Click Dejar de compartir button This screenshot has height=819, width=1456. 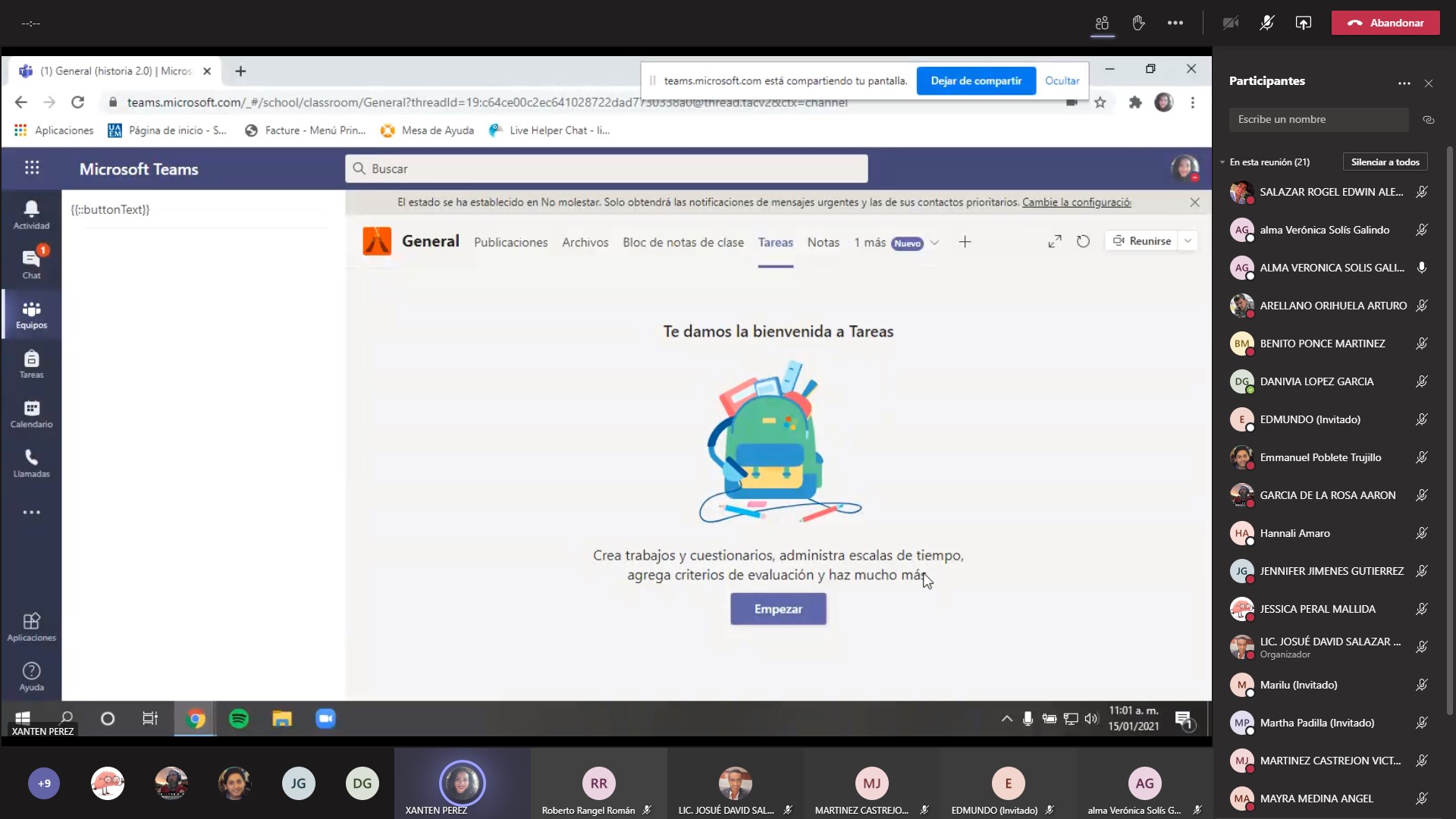pyautogui.click(x=976, y=81)
